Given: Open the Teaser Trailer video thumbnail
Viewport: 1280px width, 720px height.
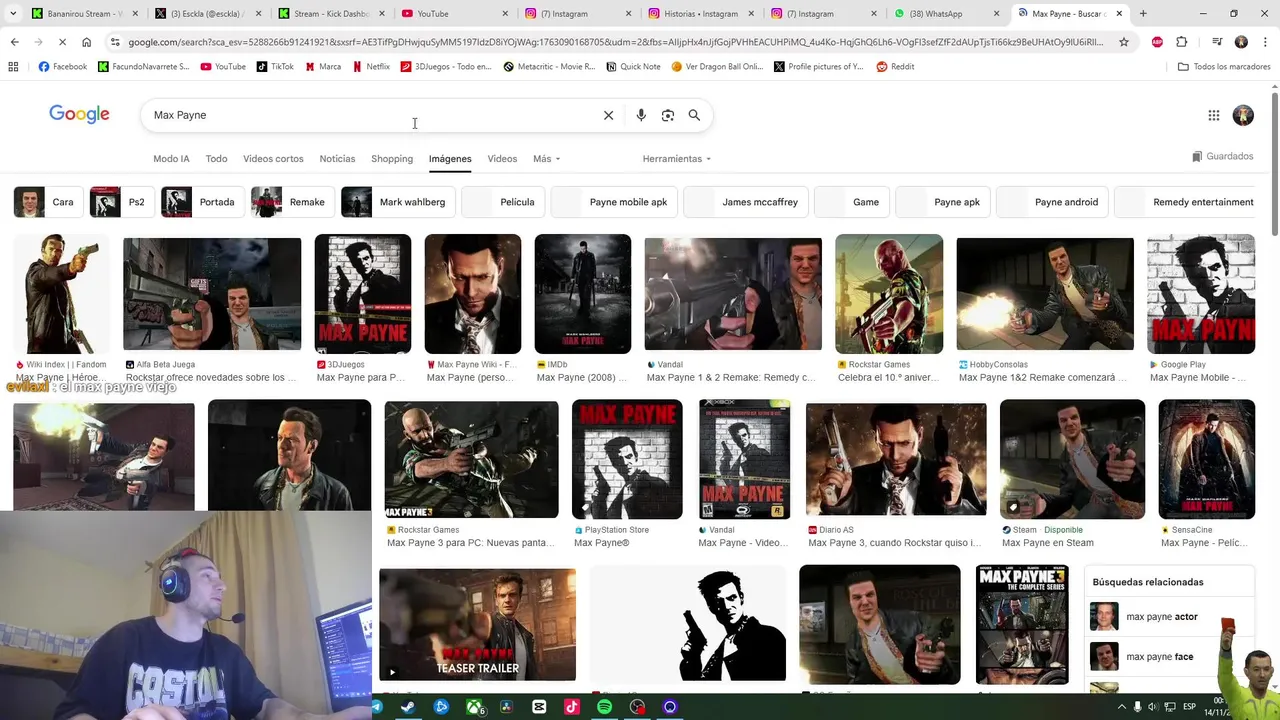Looking at the screenshot, I should click(x=477, y=625).
